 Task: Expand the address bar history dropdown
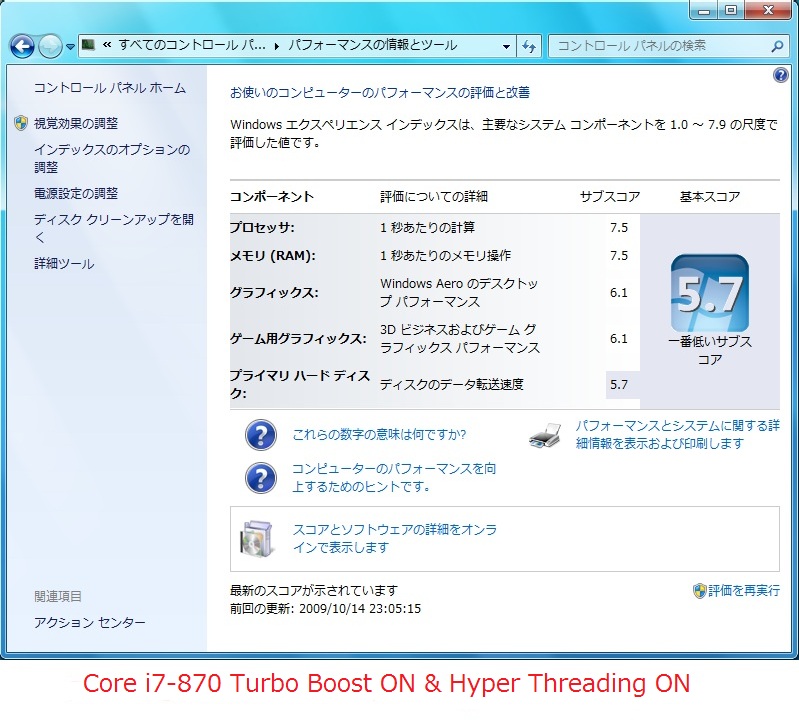click(506, 46)
